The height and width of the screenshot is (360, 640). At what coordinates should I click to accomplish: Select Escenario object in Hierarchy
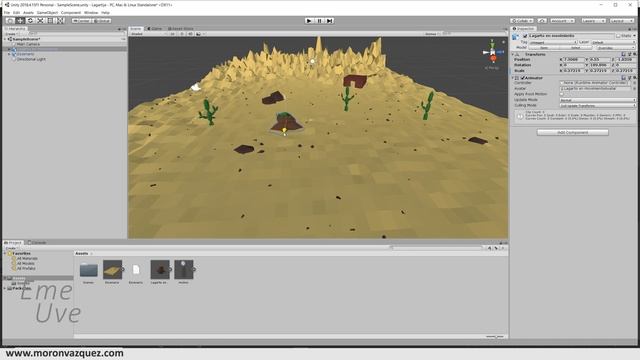25,54
